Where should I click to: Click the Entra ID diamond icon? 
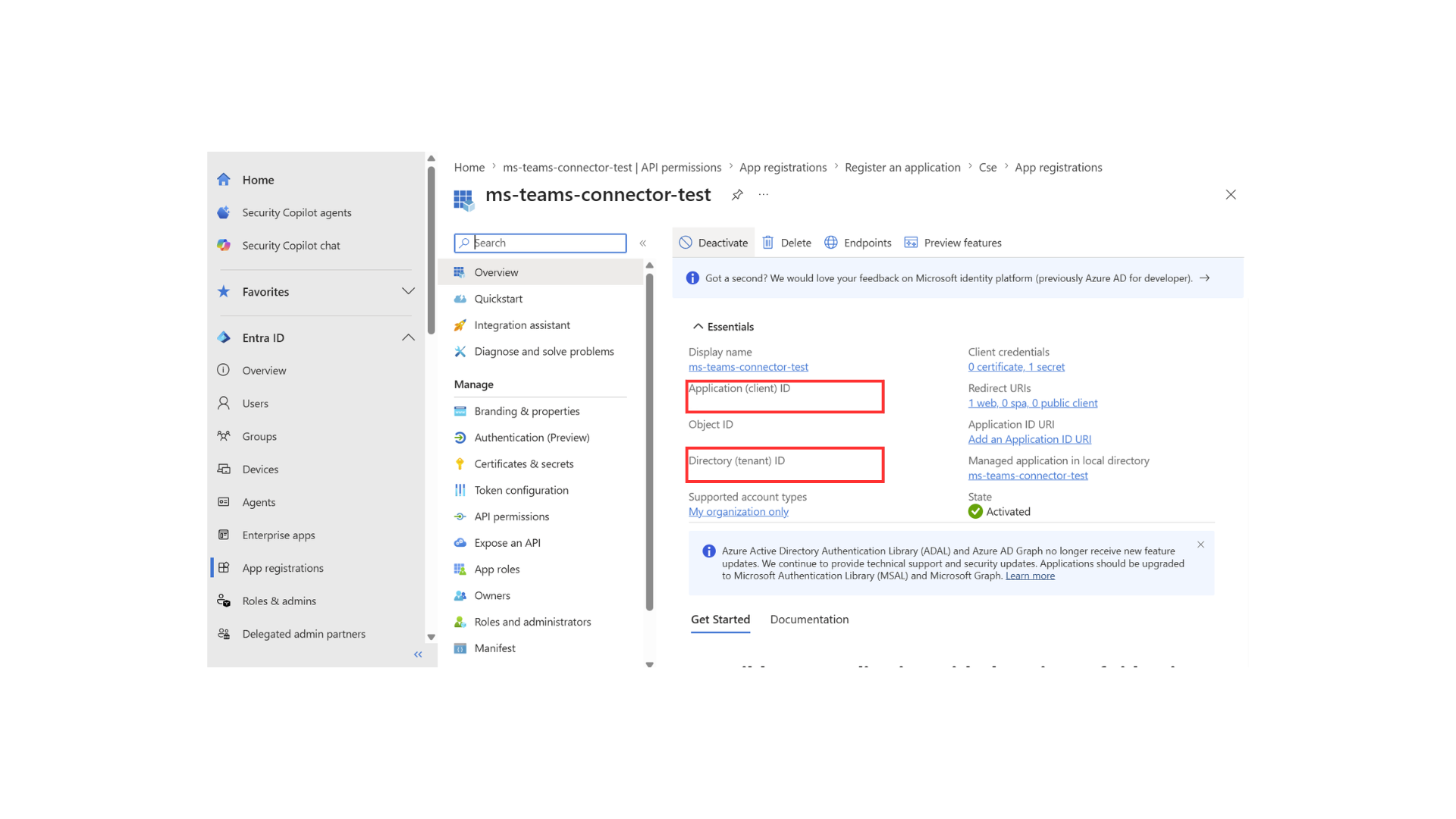click(224, 337)
